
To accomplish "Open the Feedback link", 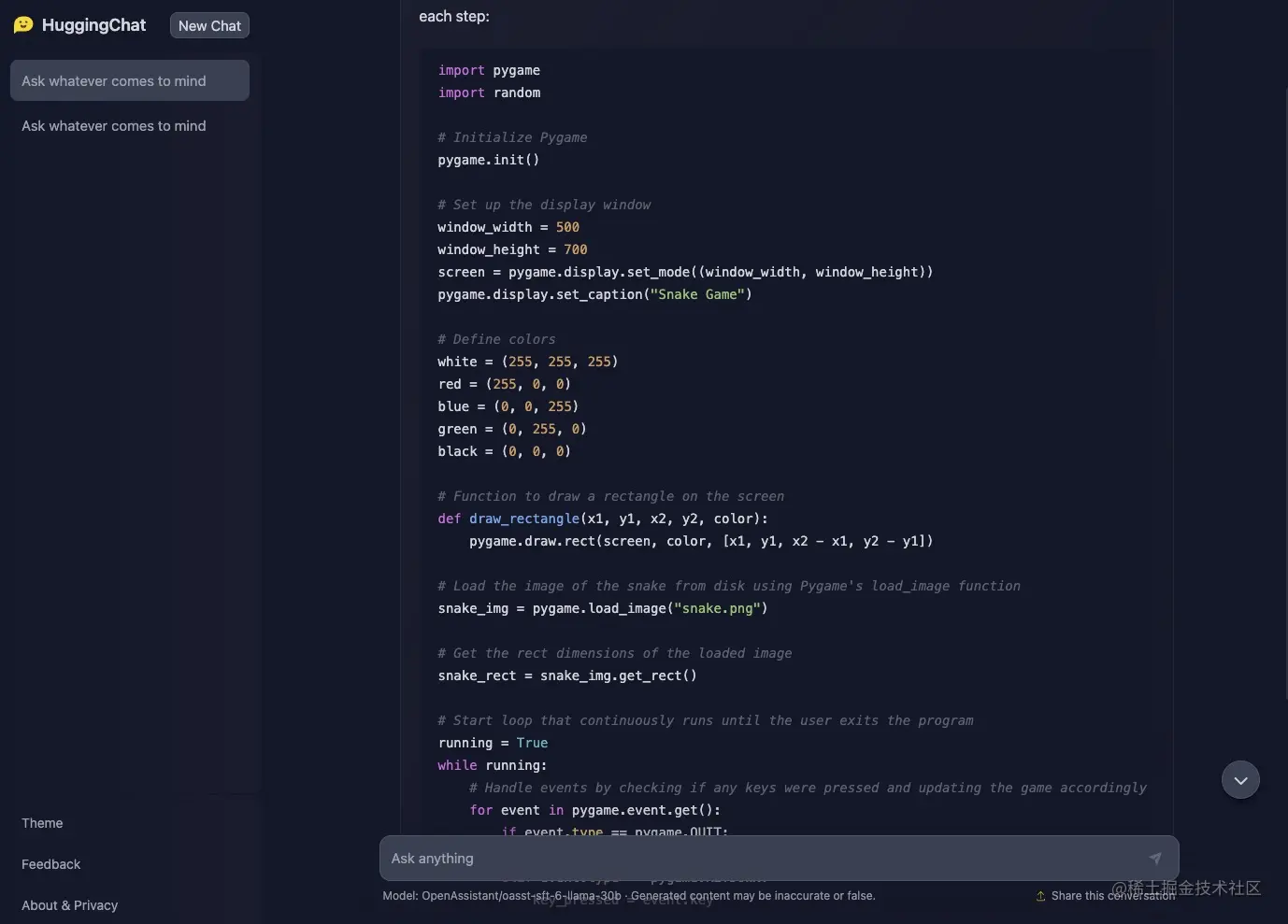I will [51, 864].
